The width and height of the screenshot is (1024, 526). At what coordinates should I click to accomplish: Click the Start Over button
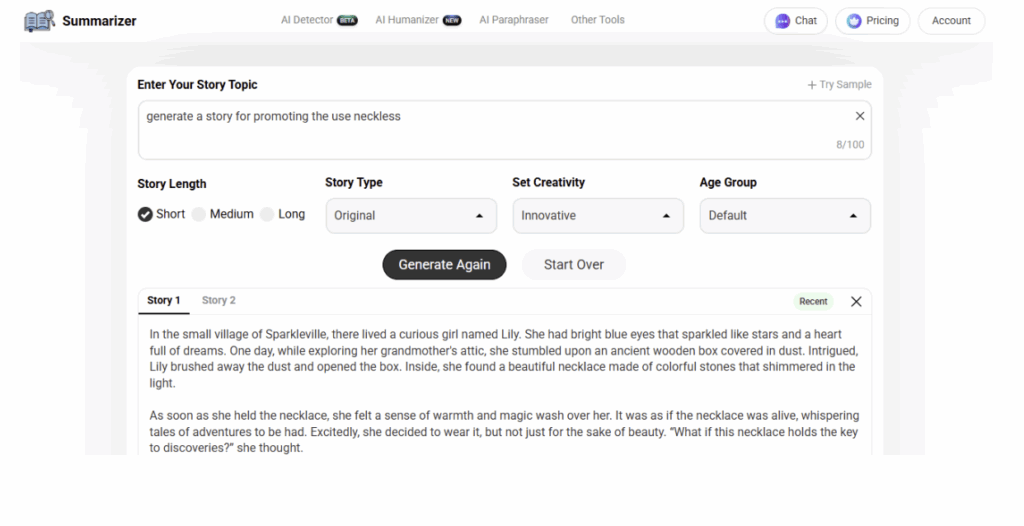573,265
